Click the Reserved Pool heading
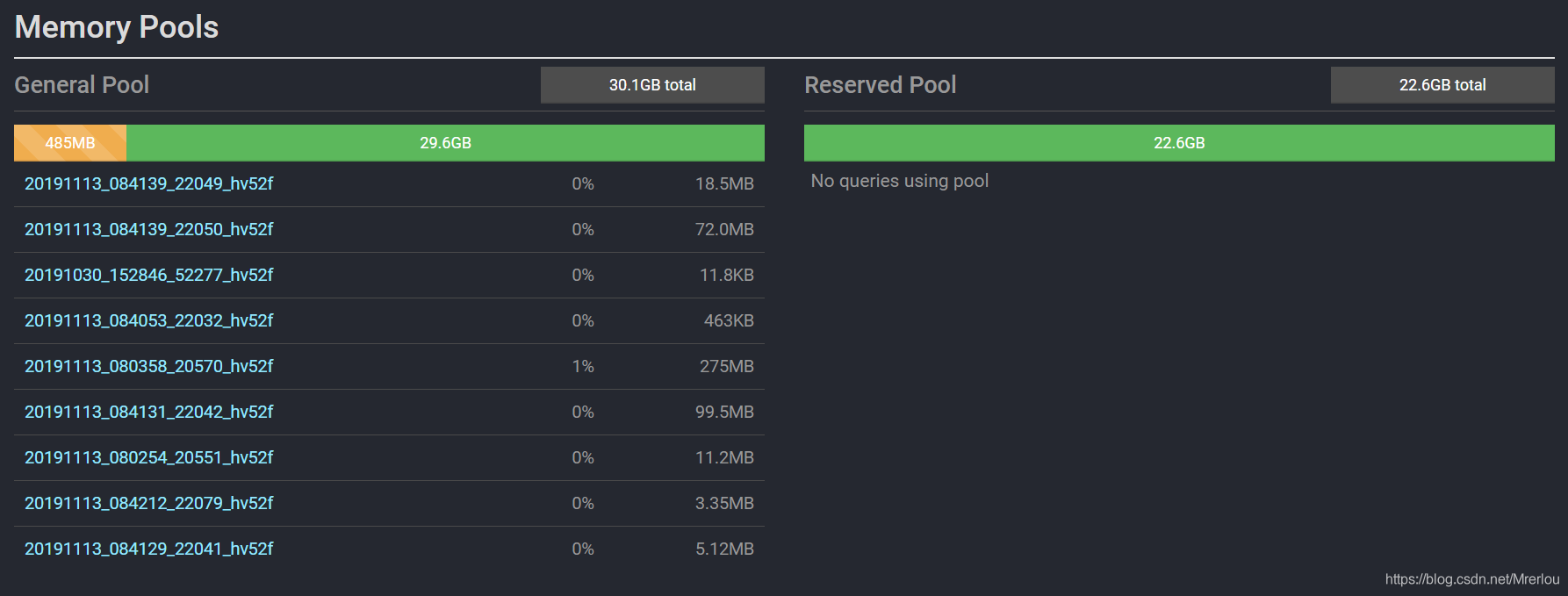The width and height of the screenshot is (1568, 596). click(880, 85)
